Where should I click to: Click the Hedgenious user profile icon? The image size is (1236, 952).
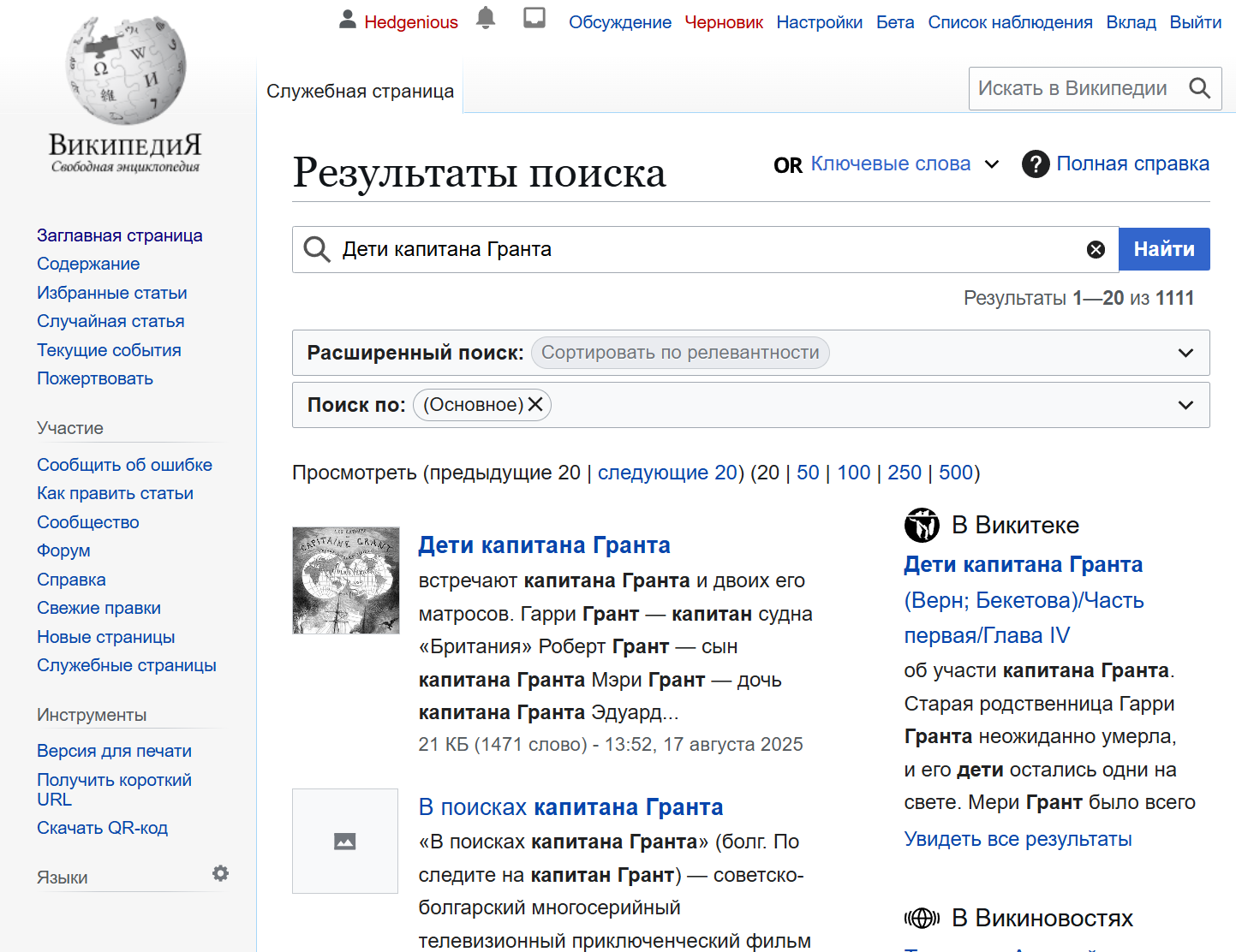tap(347, 20)
